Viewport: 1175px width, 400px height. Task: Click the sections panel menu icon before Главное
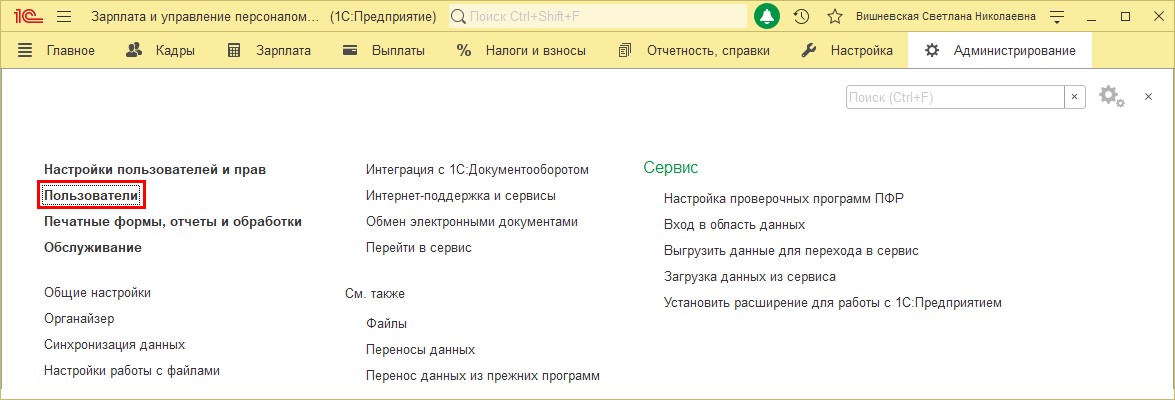click(x=25, y=51)
